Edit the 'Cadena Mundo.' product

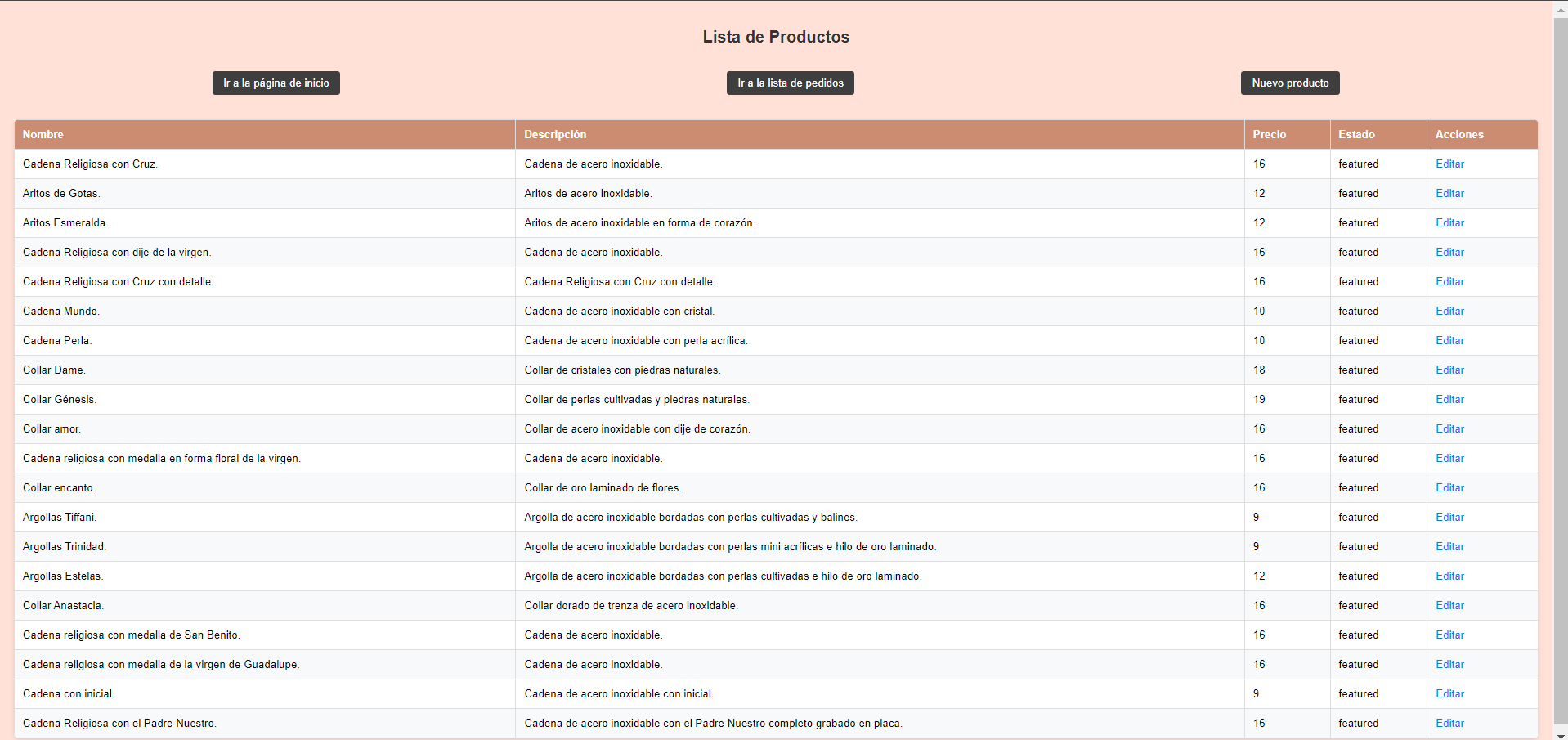(x=1449, y=311)
